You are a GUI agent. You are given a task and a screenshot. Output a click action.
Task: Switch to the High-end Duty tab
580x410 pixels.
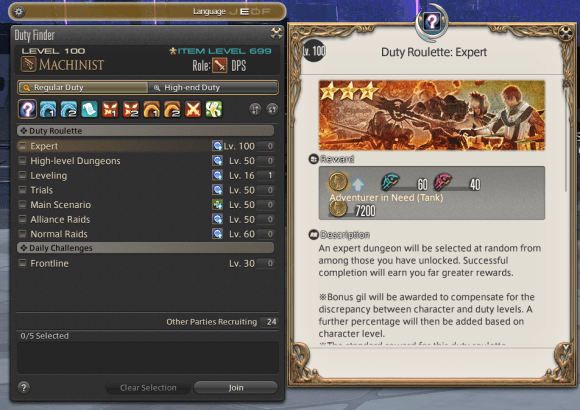213,87
